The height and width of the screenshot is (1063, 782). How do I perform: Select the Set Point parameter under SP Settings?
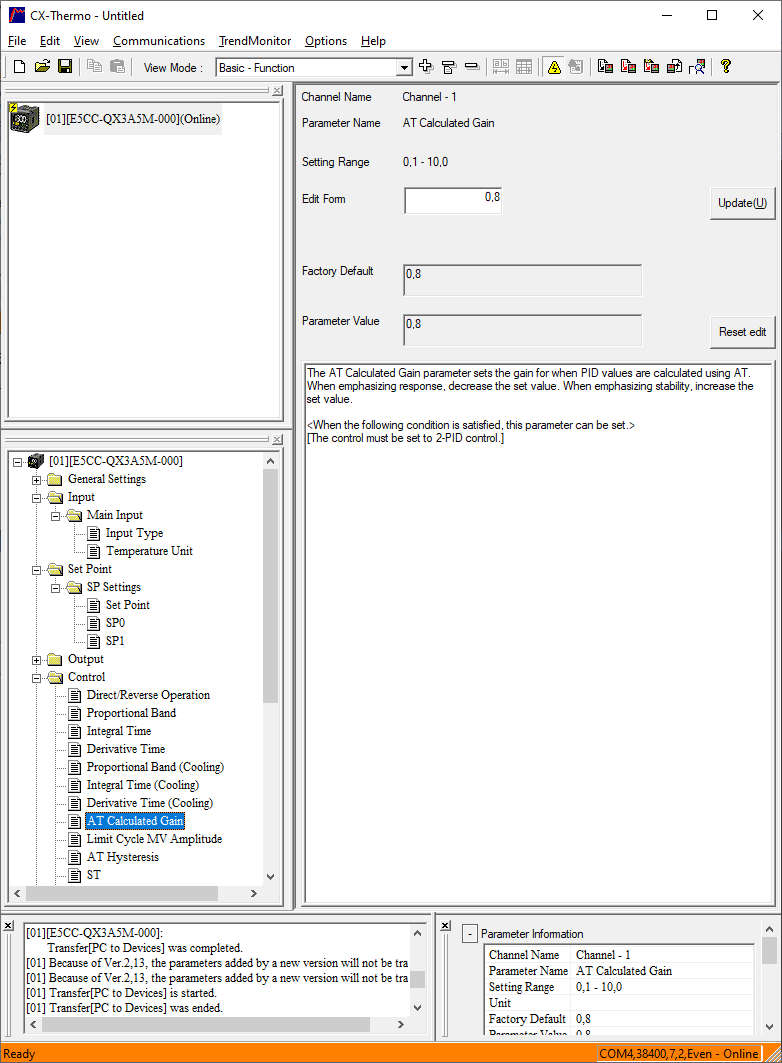(x=127, y=605)
